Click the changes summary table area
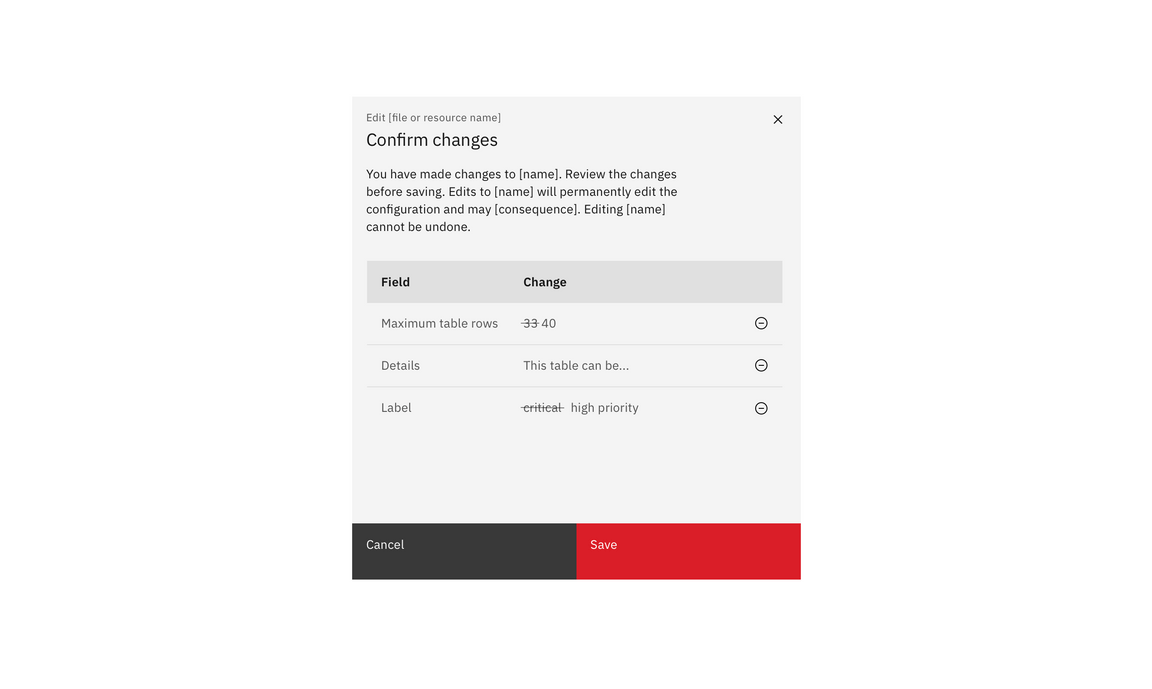1152x689 pixels. (x=574, y=345)
